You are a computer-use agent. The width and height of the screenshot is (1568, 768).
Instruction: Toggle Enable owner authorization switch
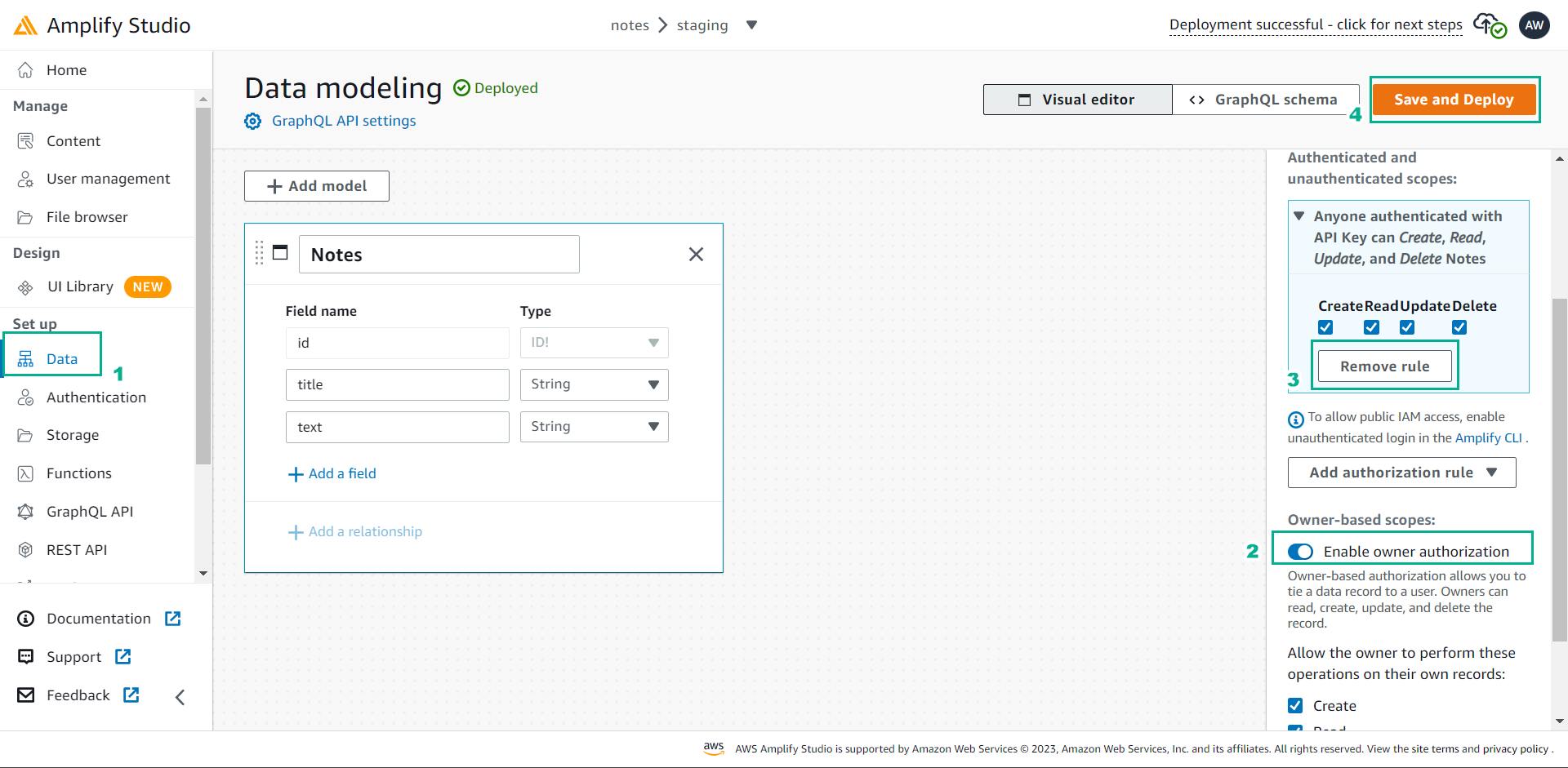pyautogui.click(x=1300, y=552)
